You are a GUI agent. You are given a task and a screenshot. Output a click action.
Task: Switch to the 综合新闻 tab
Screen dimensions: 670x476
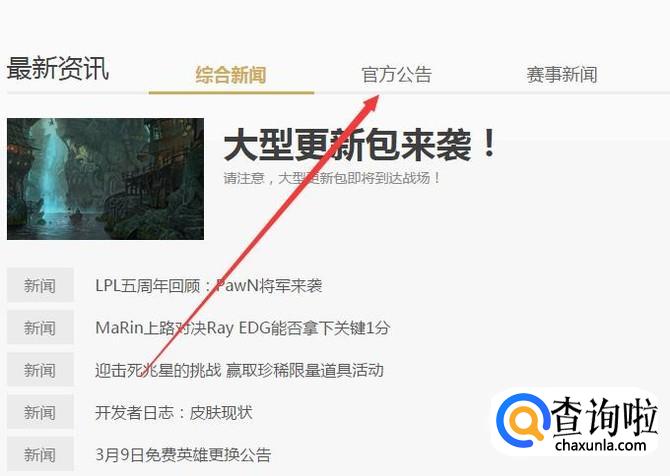coord(231,75)
